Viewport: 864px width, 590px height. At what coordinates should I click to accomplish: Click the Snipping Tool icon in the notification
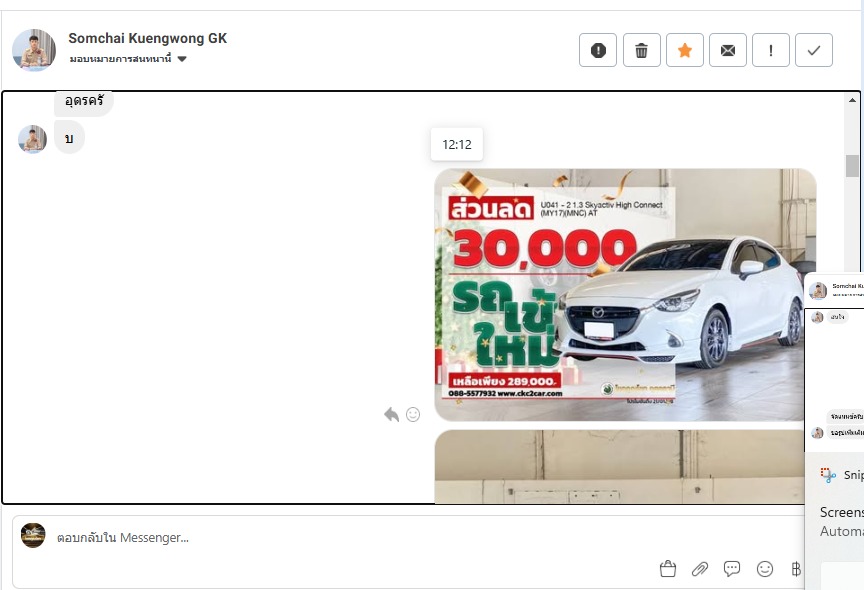[828, 475]
